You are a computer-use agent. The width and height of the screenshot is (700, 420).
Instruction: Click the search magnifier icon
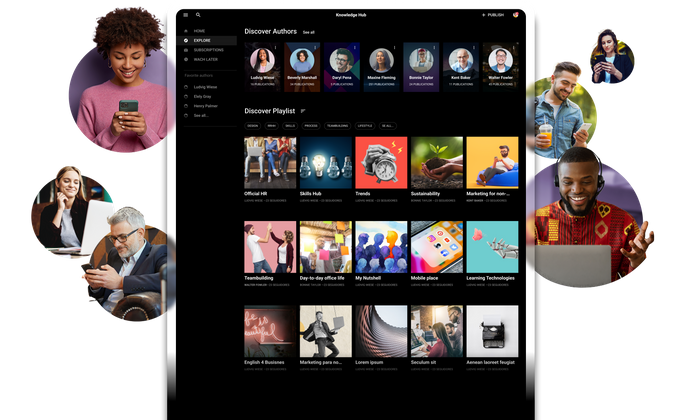(x=198, y=15)
